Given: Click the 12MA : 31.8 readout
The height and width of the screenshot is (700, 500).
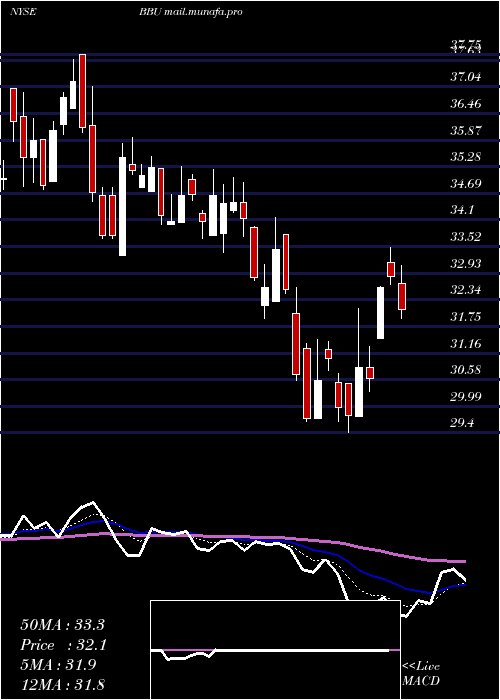Looking at the screenshot, I should tap(62, 684).
